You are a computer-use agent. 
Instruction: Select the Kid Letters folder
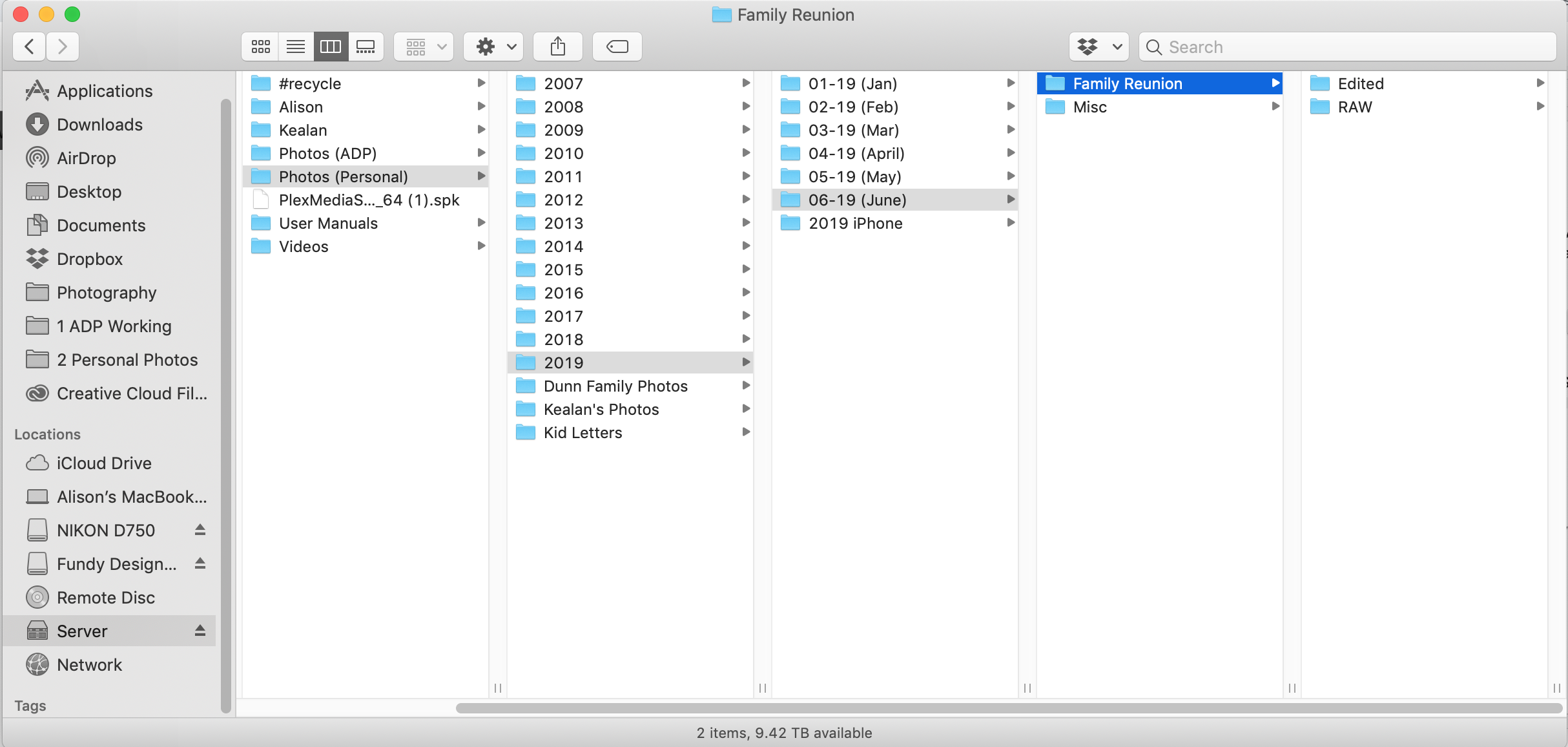[x=630, y=432]
